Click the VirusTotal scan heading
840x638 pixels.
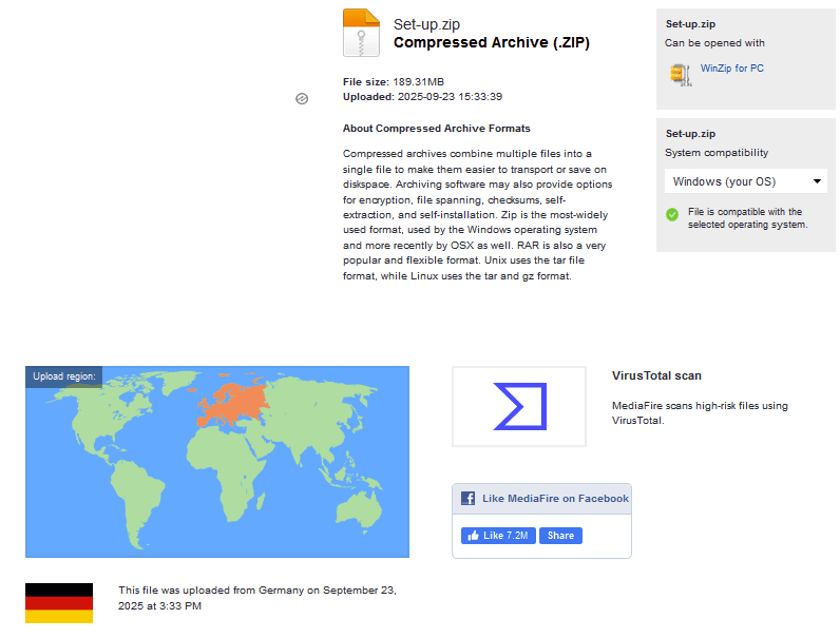[x=656, y=376]
